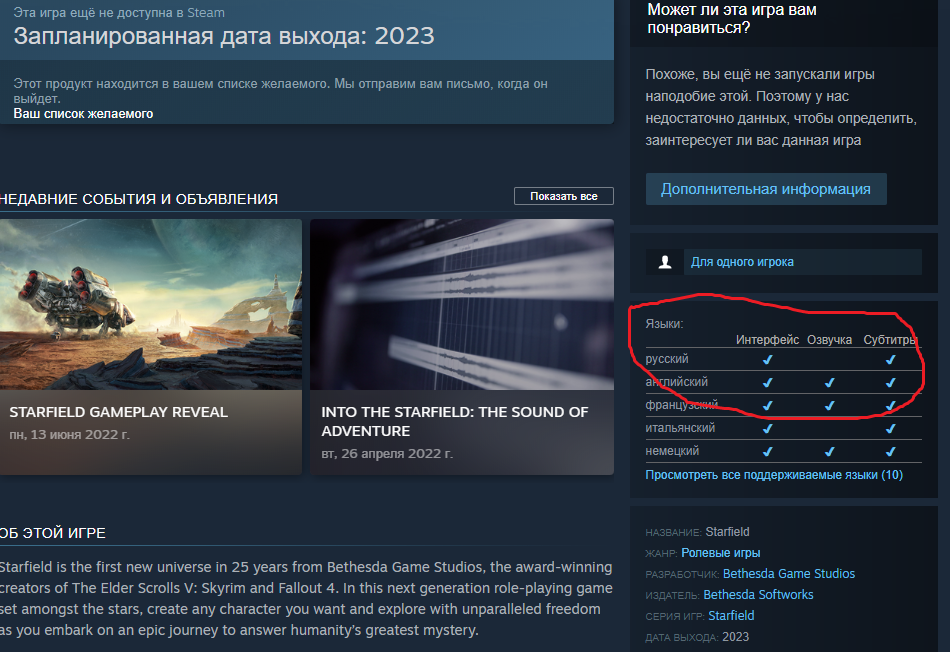
Task: Open the 'Into the Starfield: The Sound of Adventure' thumbnail
Action: pyautogui.click(x=462, y=304)
